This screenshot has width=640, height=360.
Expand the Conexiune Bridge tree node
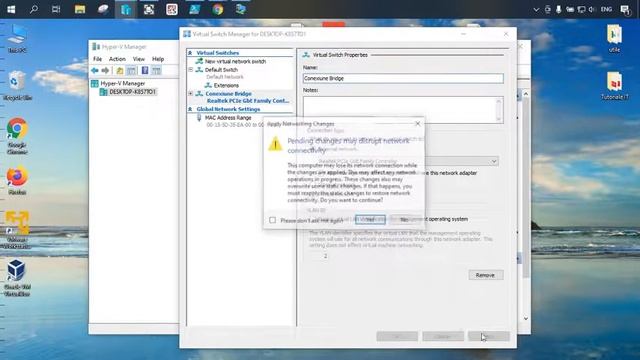[191, 93]
